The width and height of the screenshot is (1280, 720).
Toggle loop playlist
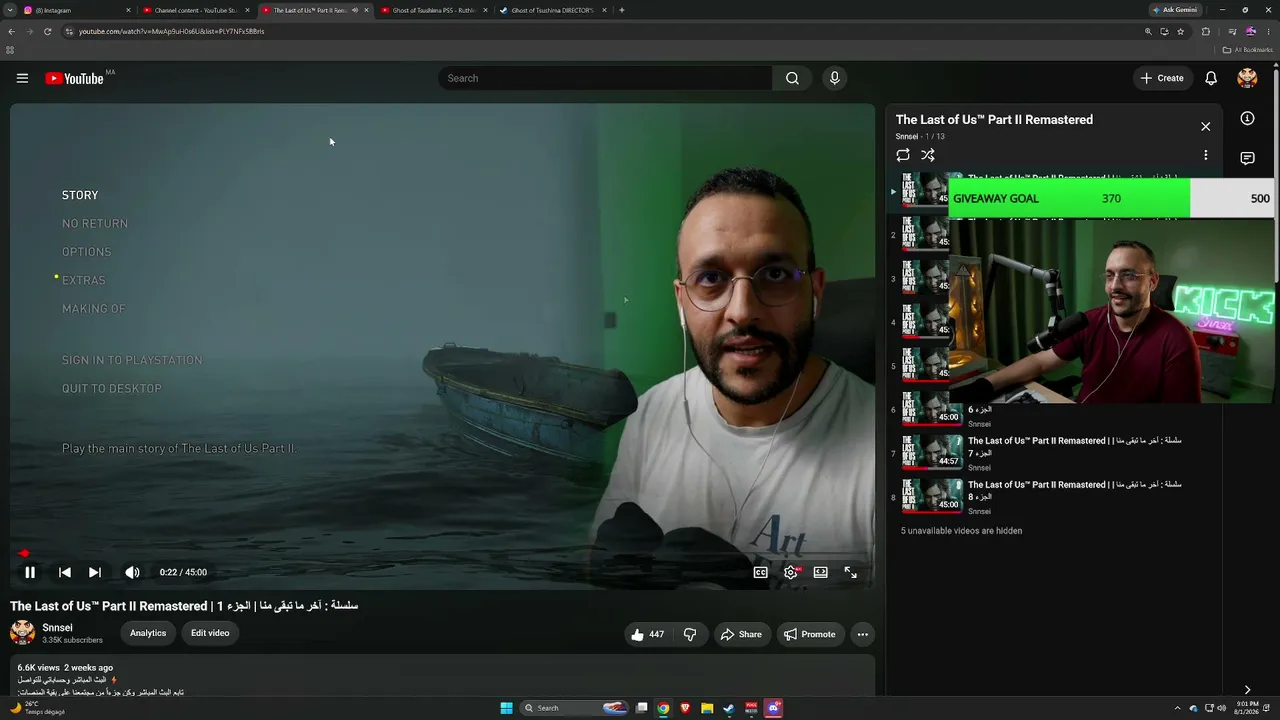click(x=903, y=155)
